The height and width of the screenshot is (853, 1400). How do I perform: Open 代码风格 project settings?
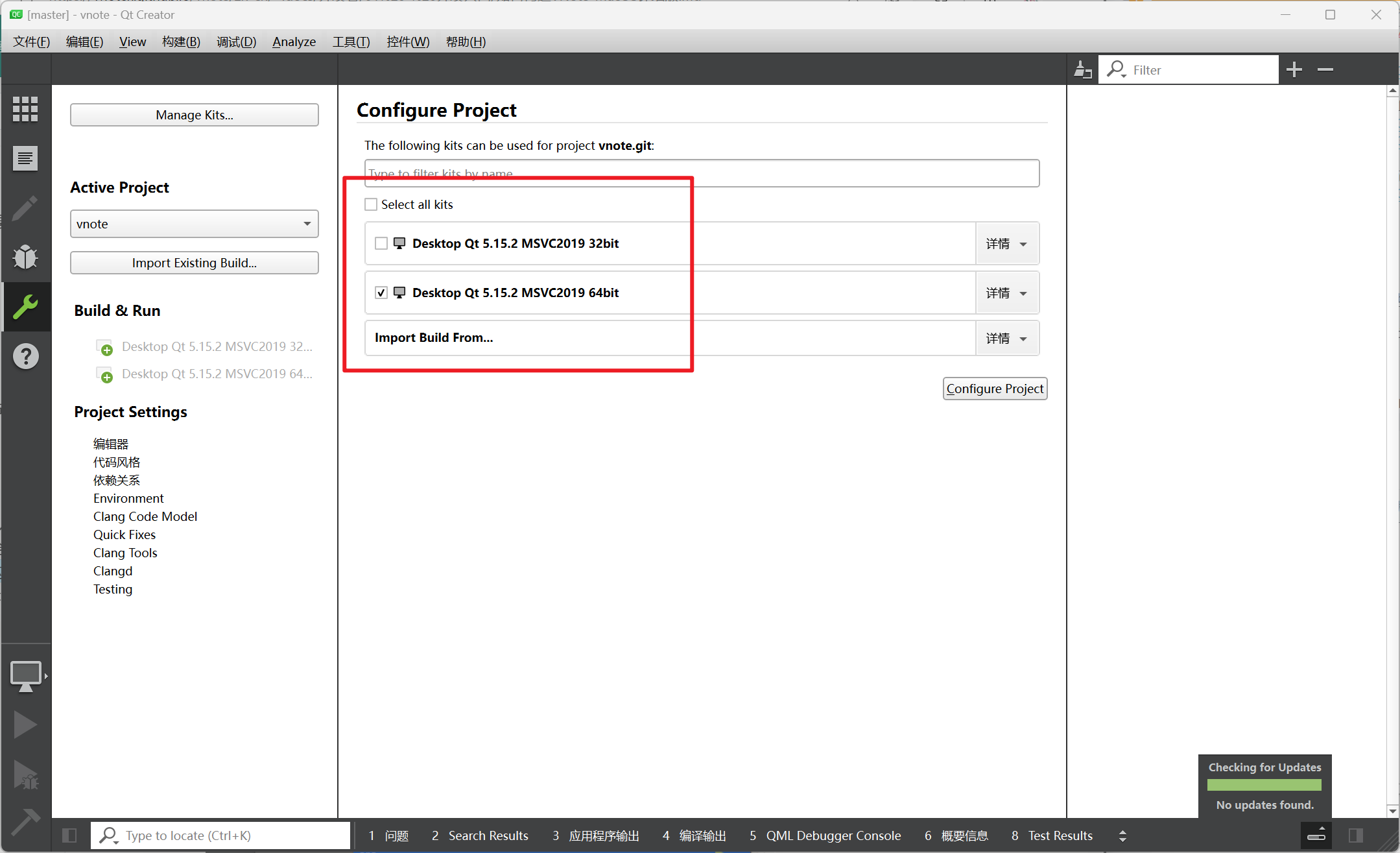[117, 462]
